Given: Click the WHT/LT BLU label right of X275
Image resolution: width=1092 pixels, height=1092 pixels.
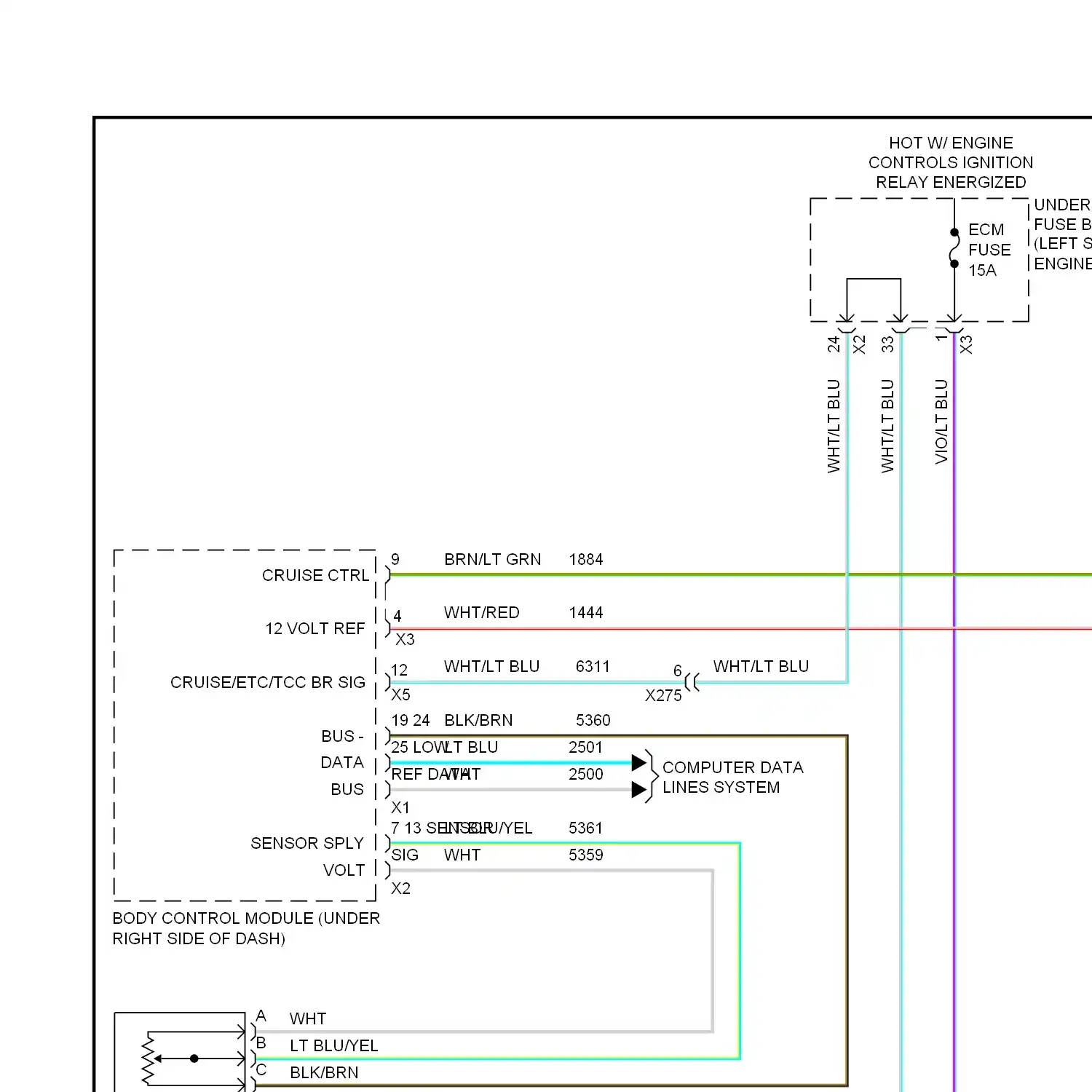Looking at the screenshot, I should coord(761,666).
